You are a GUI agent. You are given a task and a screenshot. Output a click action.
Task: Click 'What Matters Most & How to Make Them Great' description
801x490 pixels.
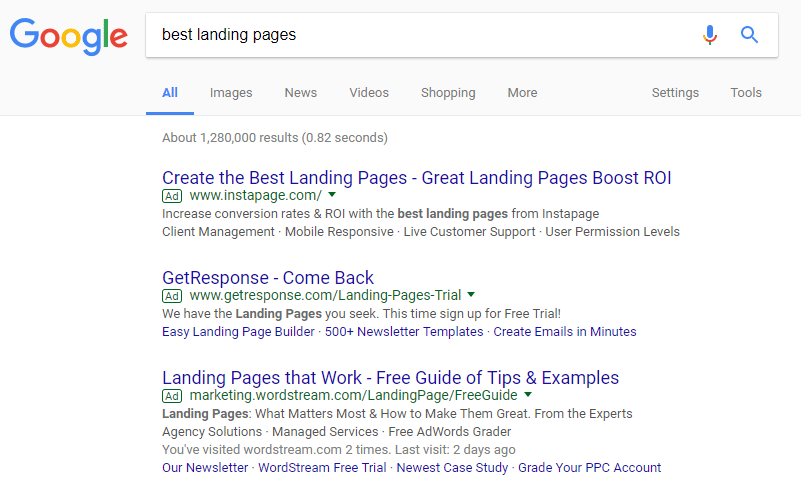coord(397,413)
